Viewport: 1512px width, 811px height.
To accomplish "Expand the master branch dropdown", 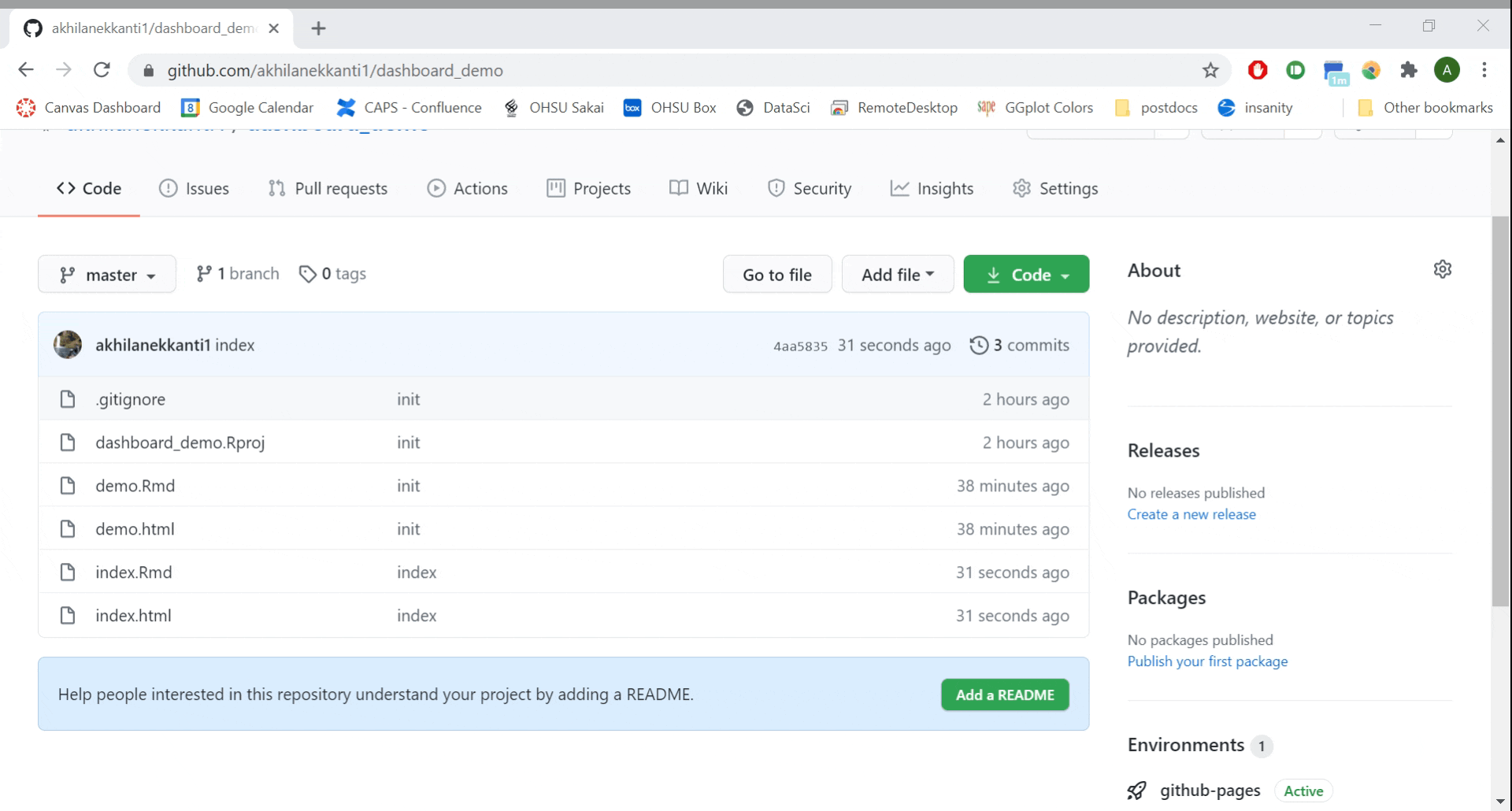I will tap(107, 275).
